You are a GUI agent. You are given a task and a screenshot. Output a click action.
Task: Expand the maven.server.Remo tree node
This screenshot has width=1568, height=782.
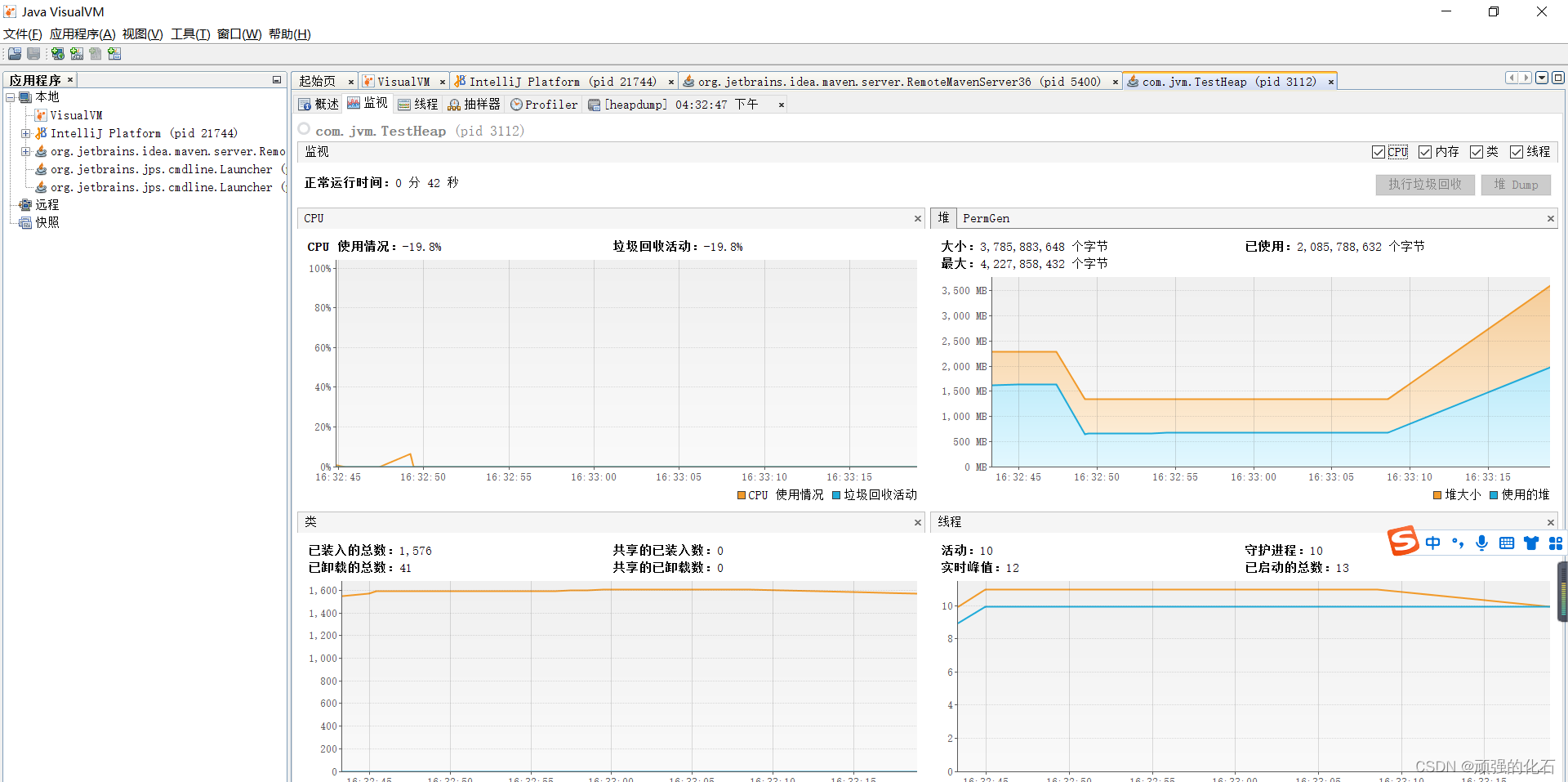click(x=25, y=151)
